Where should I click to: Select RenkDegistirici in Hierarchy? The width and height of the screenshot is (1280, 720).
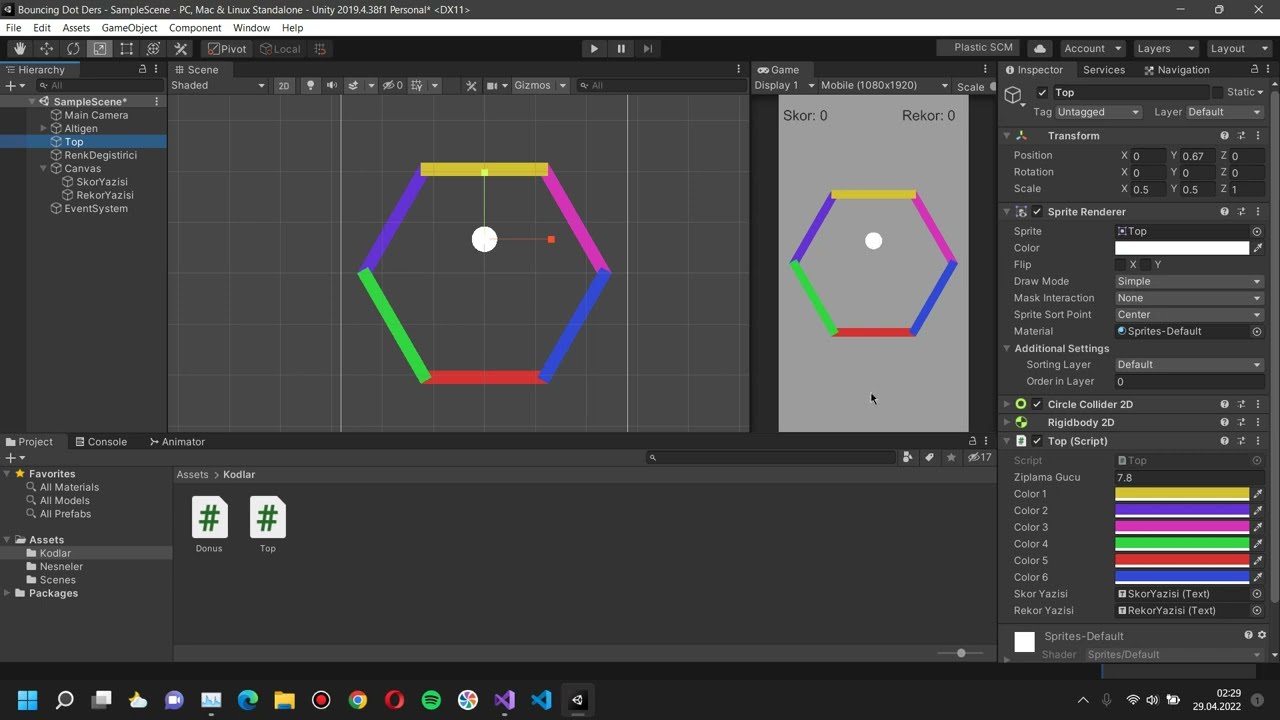pos(100,155)
